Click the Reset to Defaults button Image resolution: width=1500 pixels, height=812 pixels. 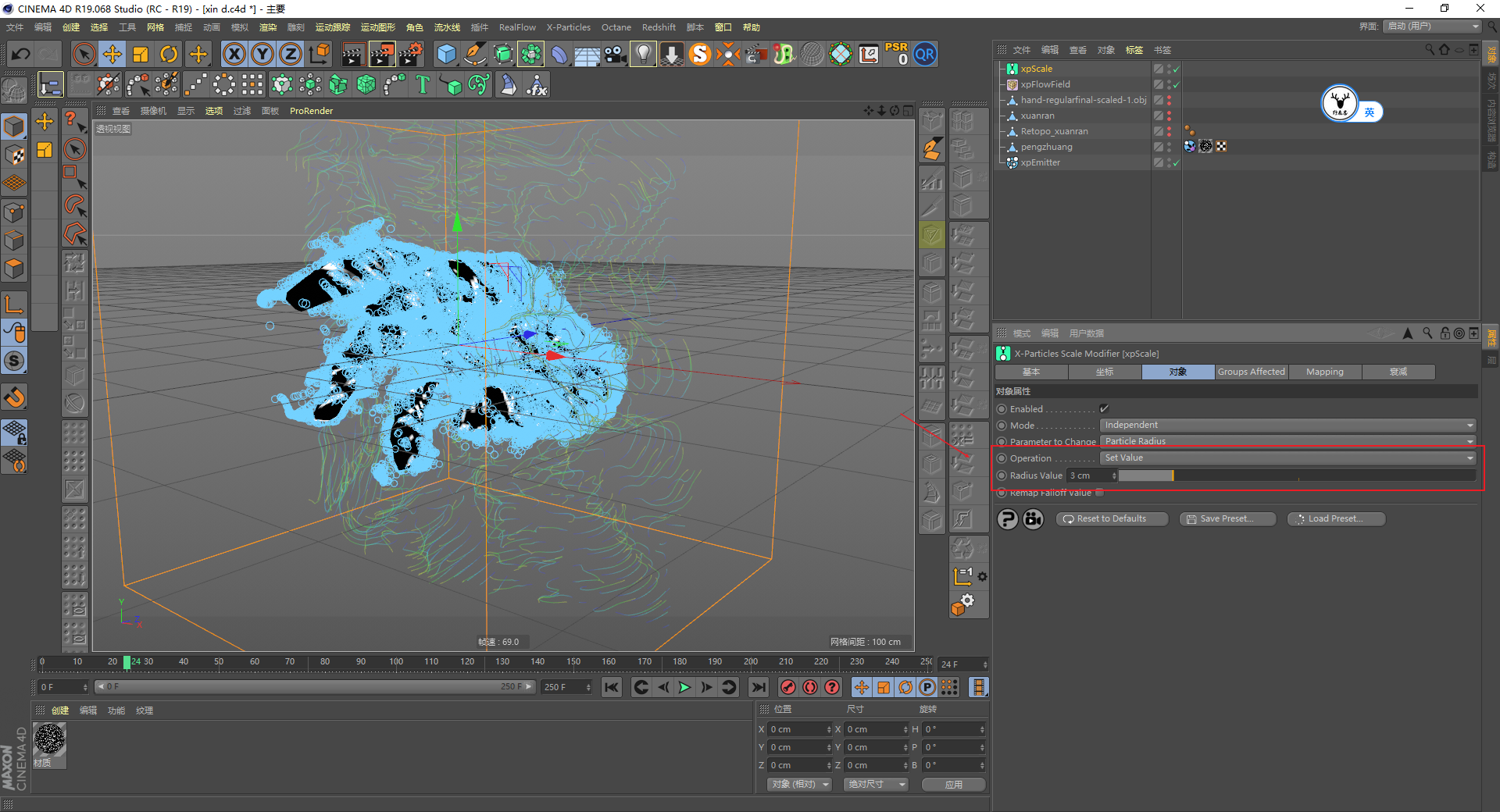(x=1112, y=519)
